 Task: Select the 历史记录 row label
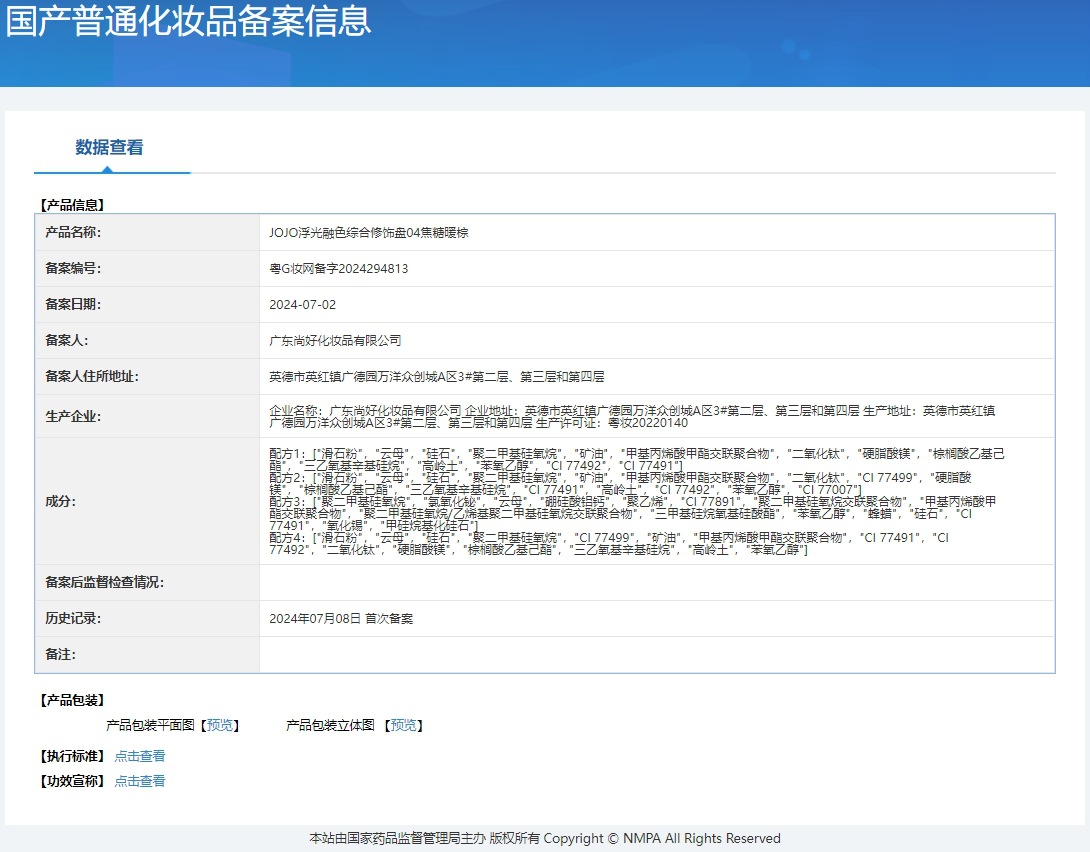click(x=73, y=618)
